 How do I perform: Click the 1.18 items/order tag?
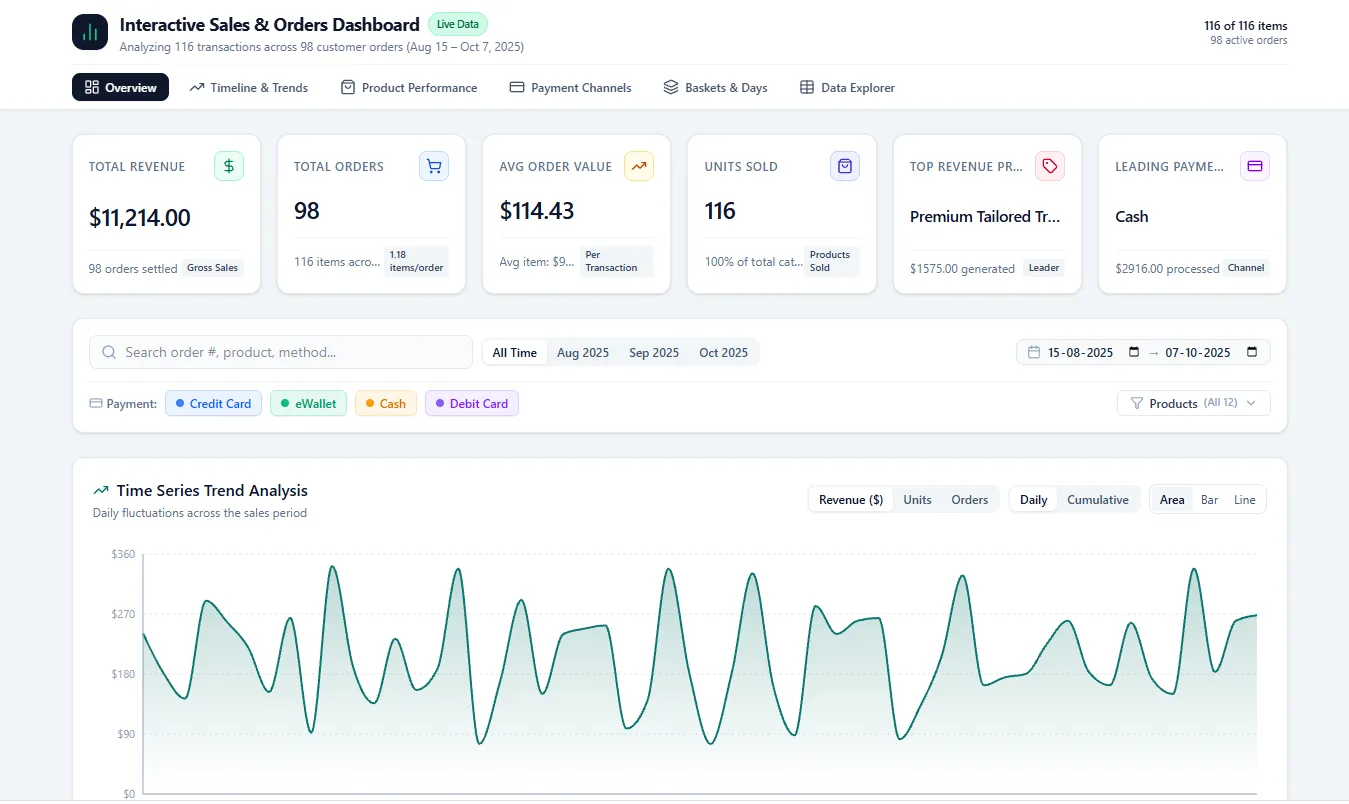coord(416,261)
